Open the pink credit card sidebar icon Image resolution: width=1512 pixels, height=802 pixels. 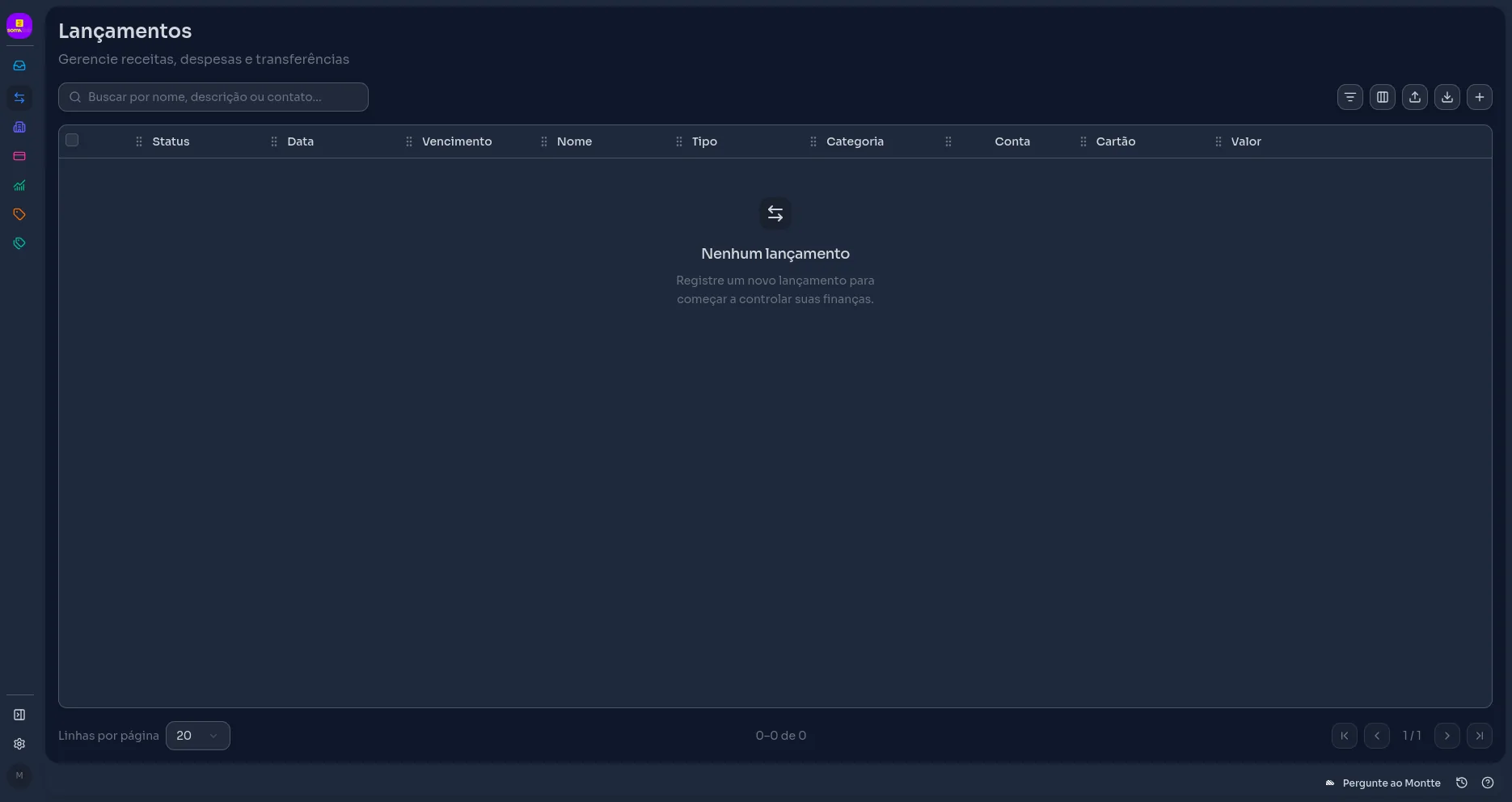point(19,156)
